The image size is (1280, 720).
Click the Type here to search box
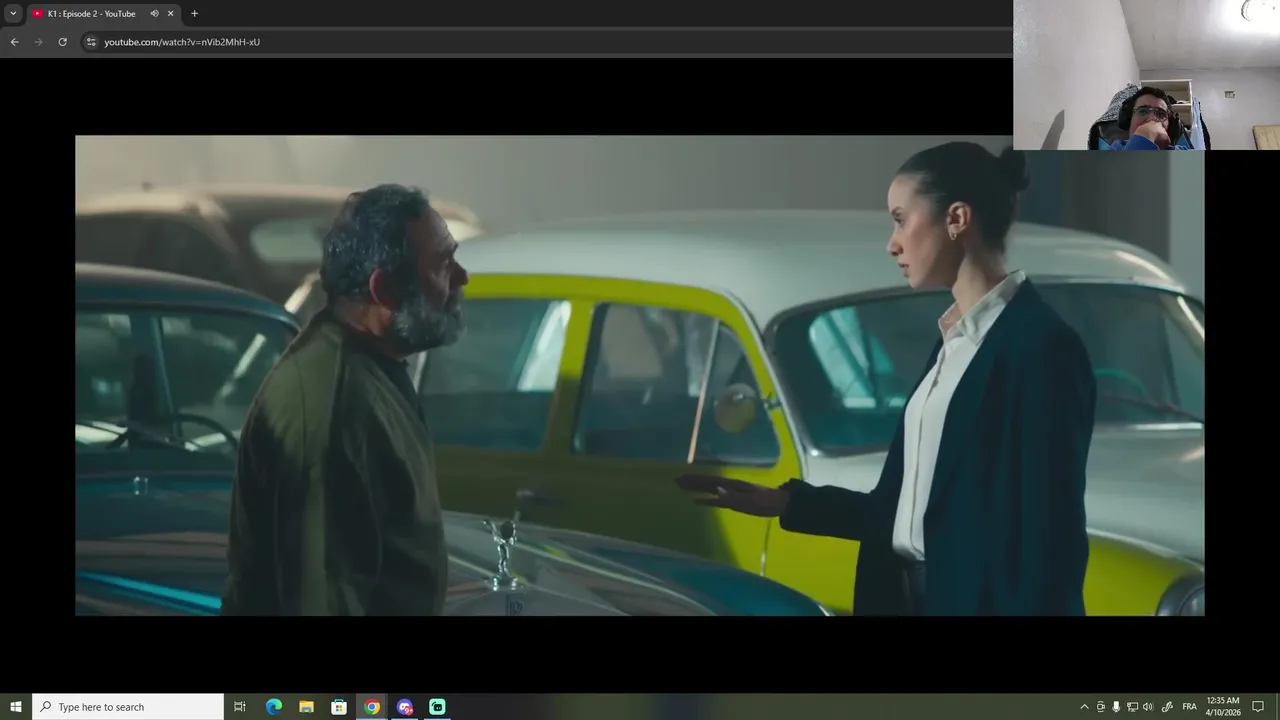(x=128, y=707)
